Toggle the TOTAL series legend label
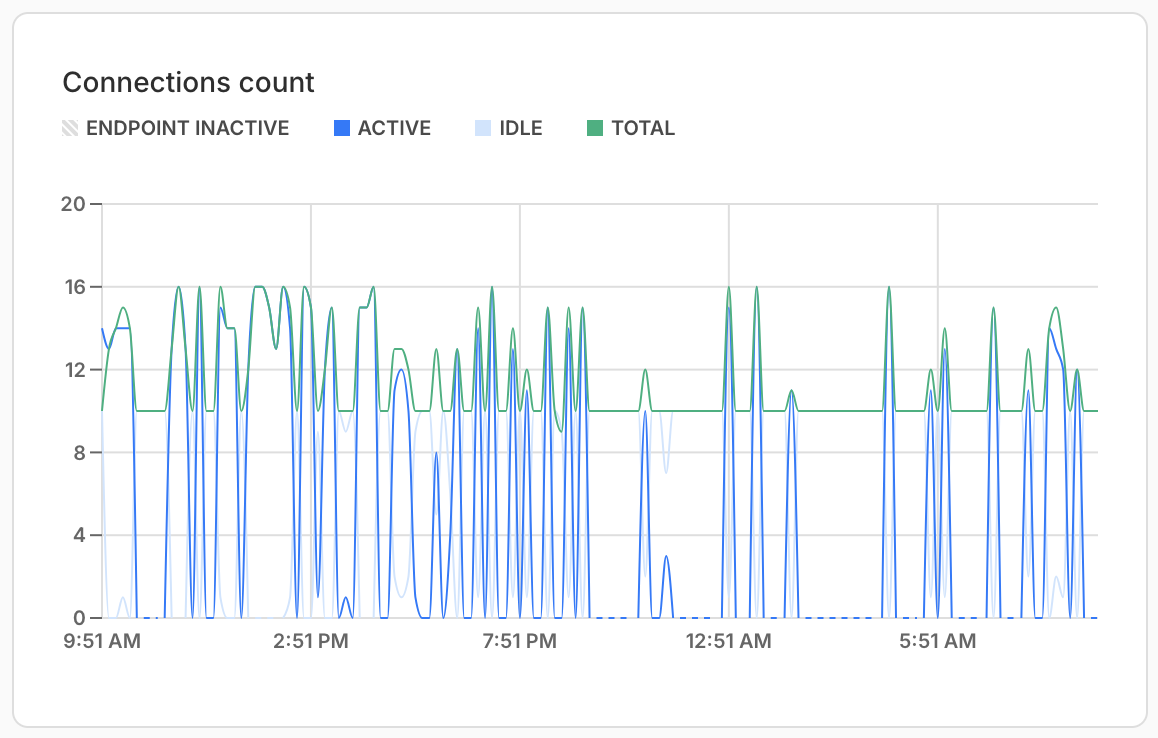 coord(643,128)
